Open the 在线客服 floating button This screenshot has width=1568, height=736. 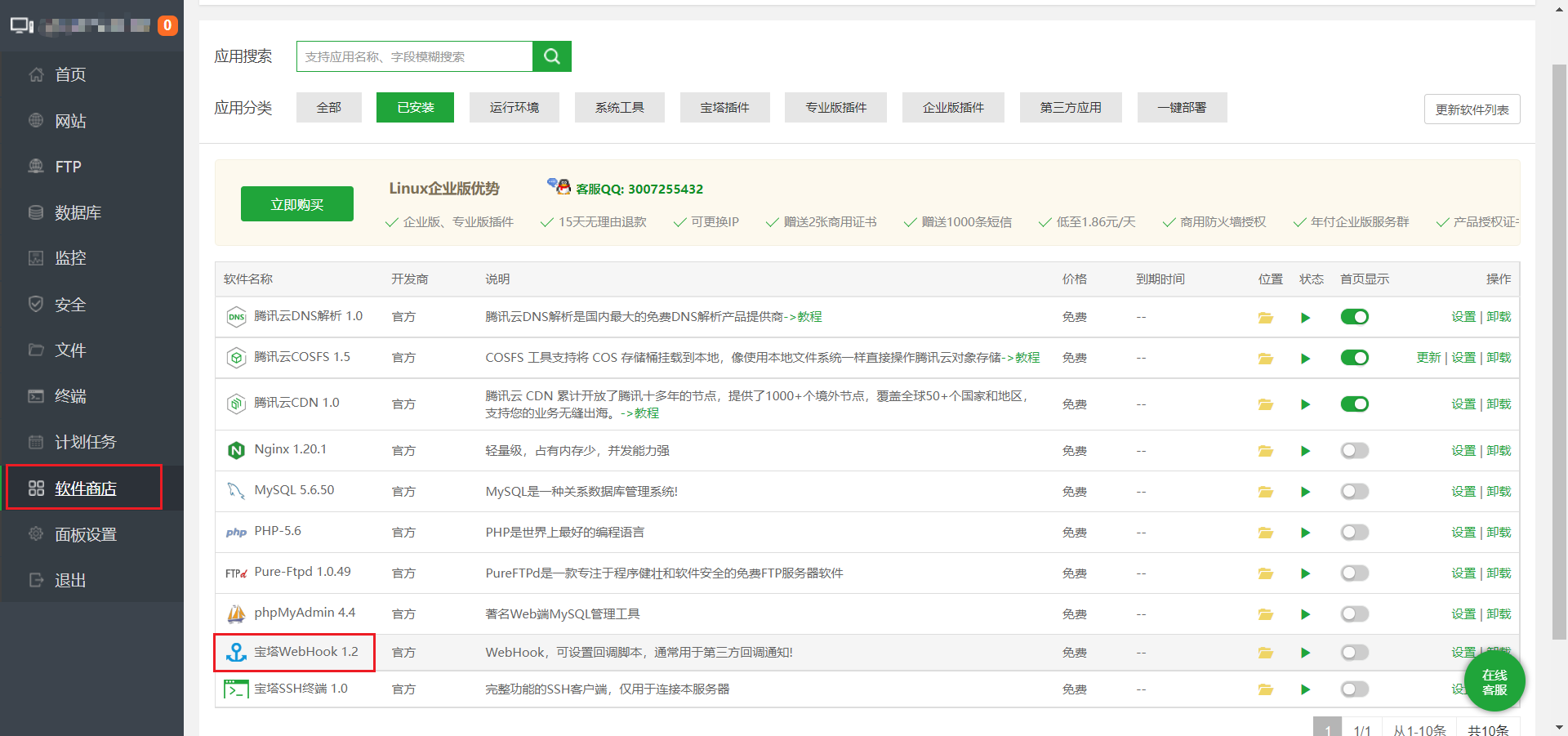[1494, 681]
